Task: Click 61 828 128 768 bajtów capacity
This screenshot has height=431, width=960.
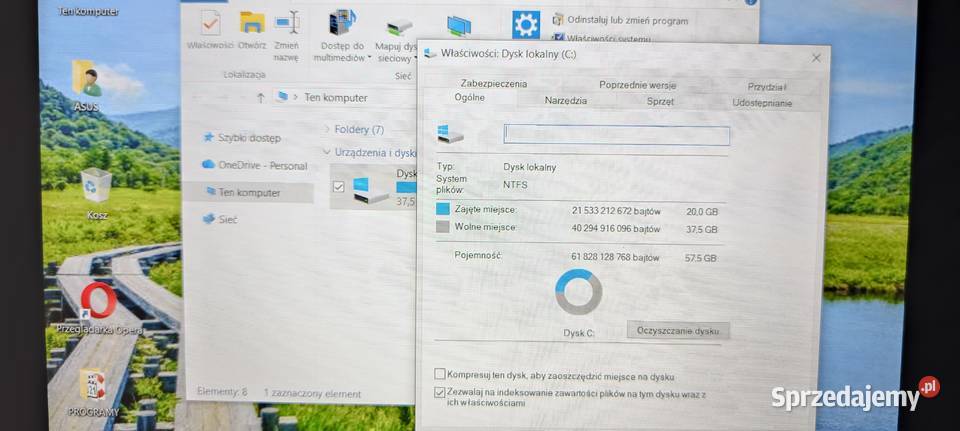Action: (615, 258)
